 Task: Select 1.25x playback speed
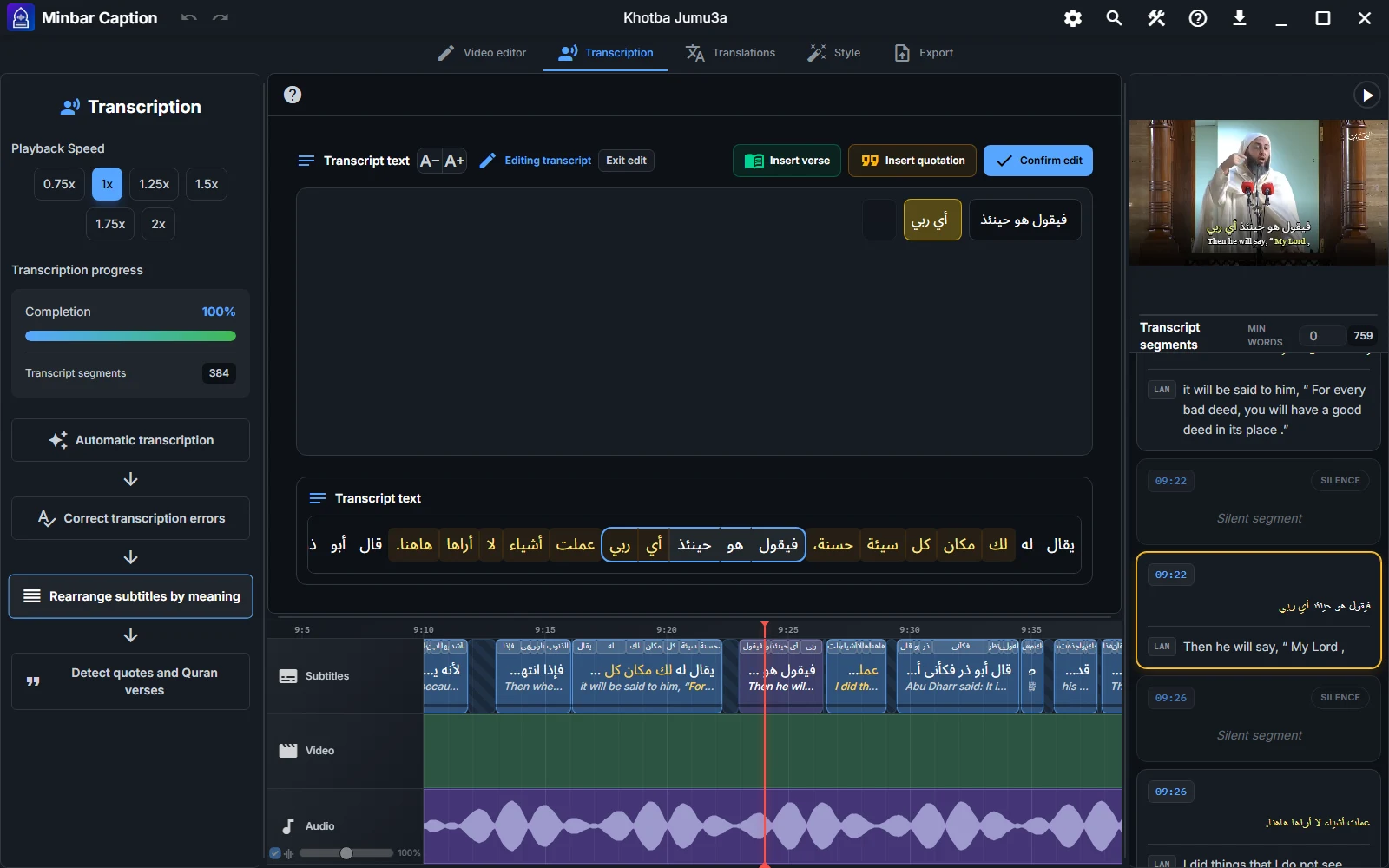[x=154, y=184]
